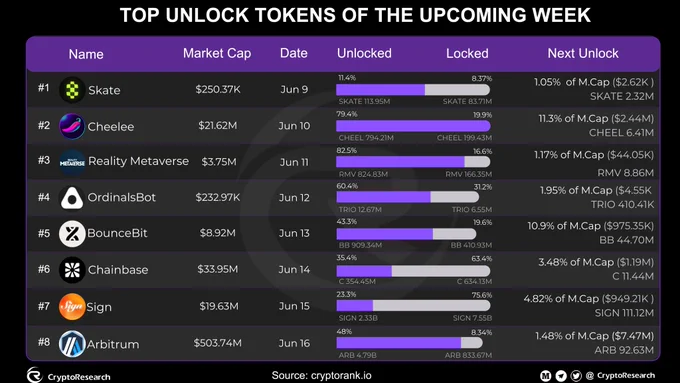Select the orange Sign token logo

72,307
